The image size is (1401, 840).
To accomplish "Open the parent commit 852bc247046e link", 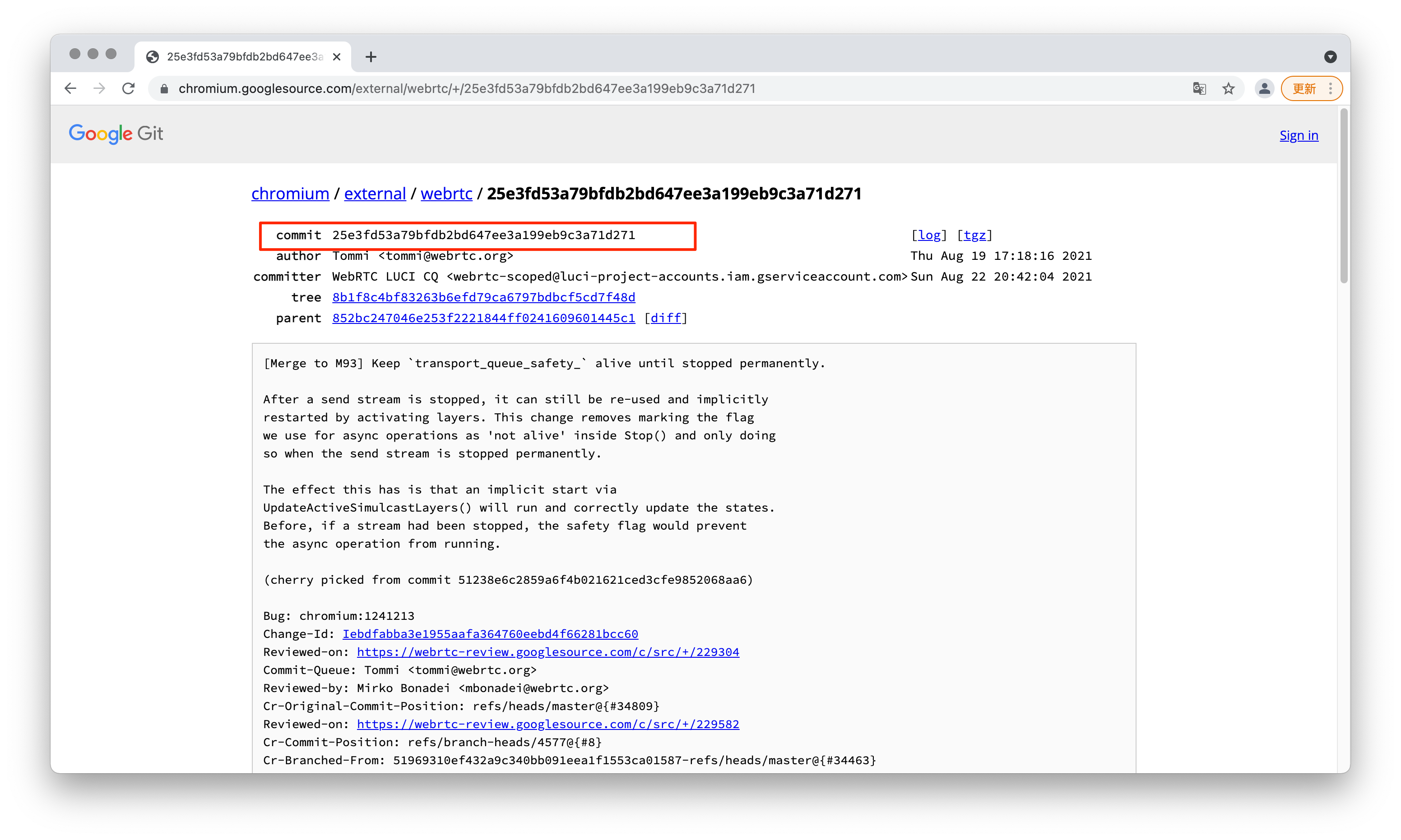I will (x=483, y=318).
